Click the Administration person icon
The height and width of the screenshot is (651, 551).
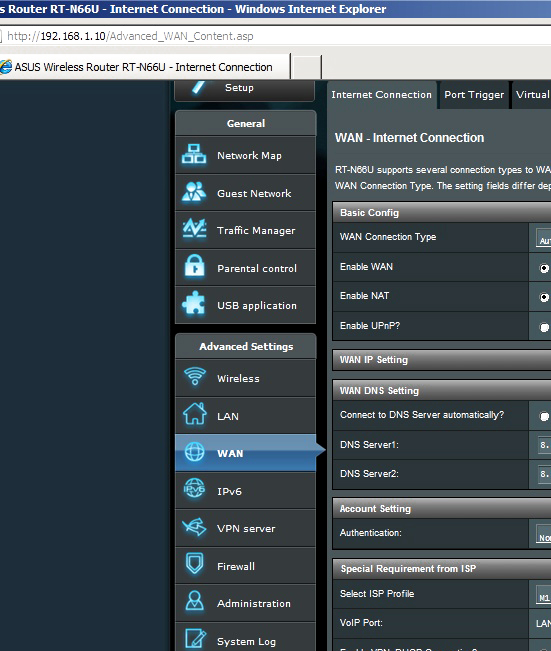point(194,602)
